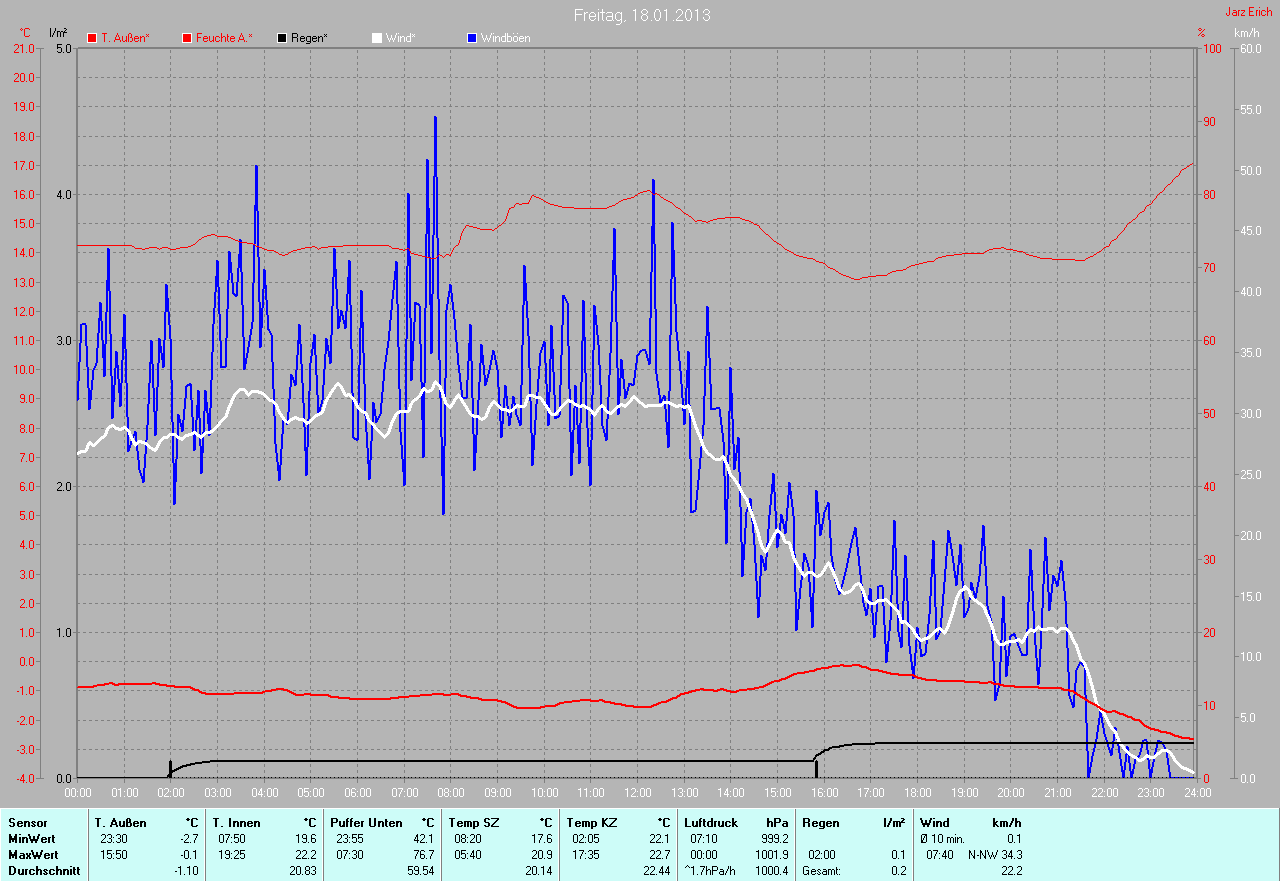Screen dimensions: 1280x881
Task: Click the Durchschnitt row label
Action: coord(44,871)
